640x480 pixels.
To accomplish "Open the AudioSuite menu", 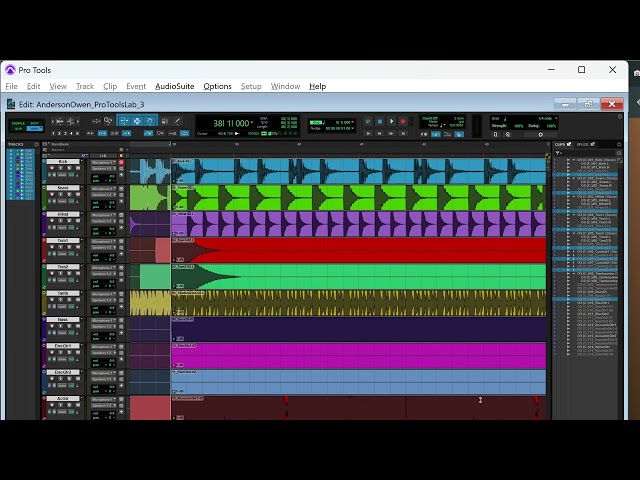I will click(175, 86).
